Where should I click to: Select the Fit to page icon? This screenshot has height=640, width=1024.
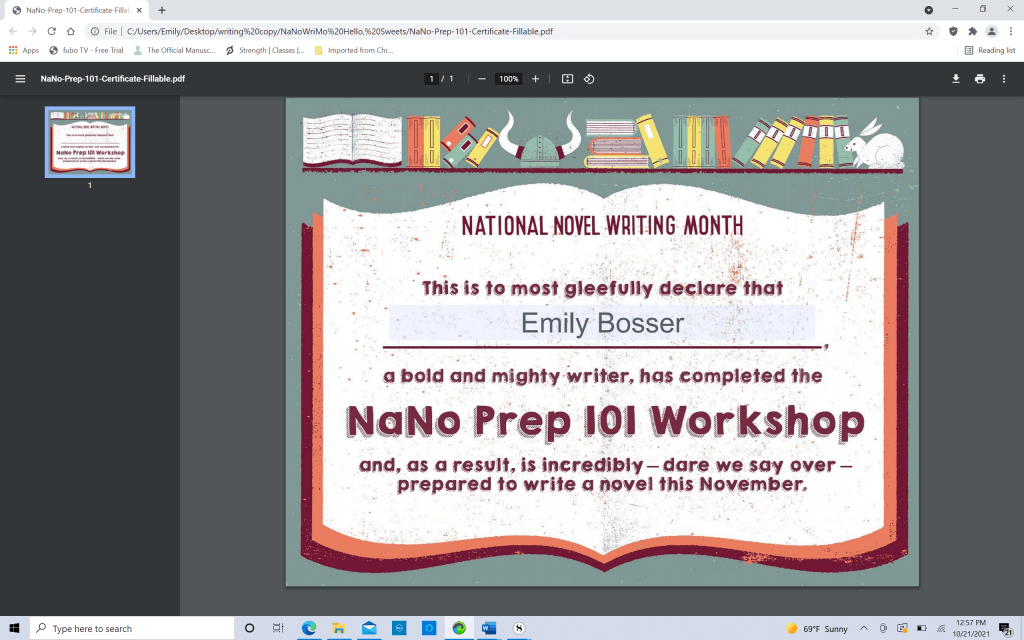[567, 78]
